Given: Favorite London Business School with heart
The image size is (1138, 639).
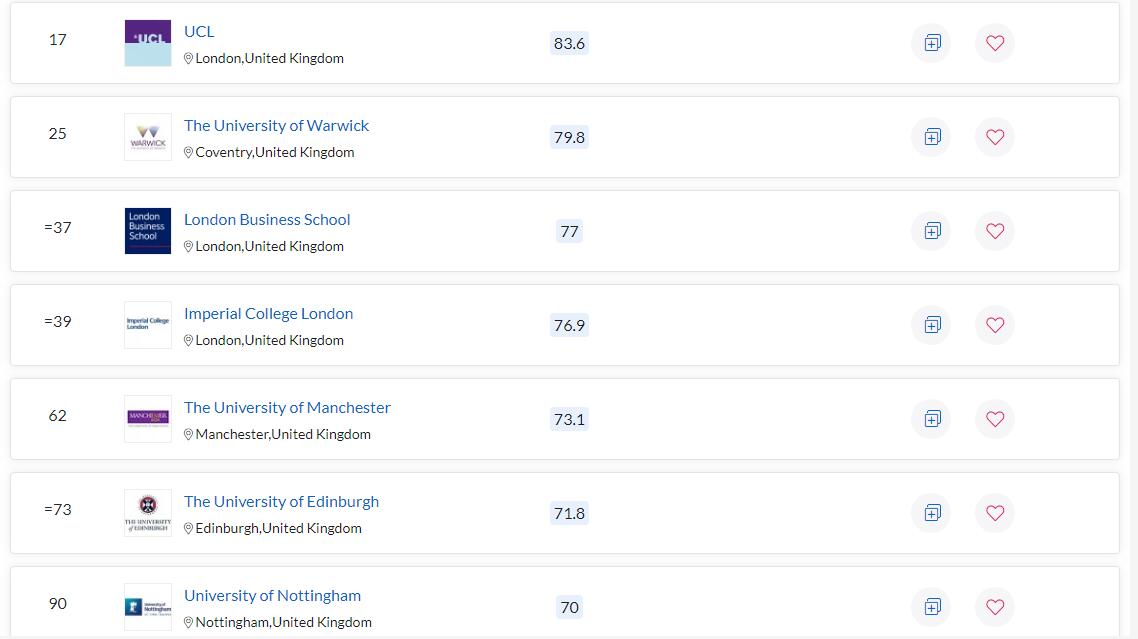Looking at the screenshot, I should (994, 231).
